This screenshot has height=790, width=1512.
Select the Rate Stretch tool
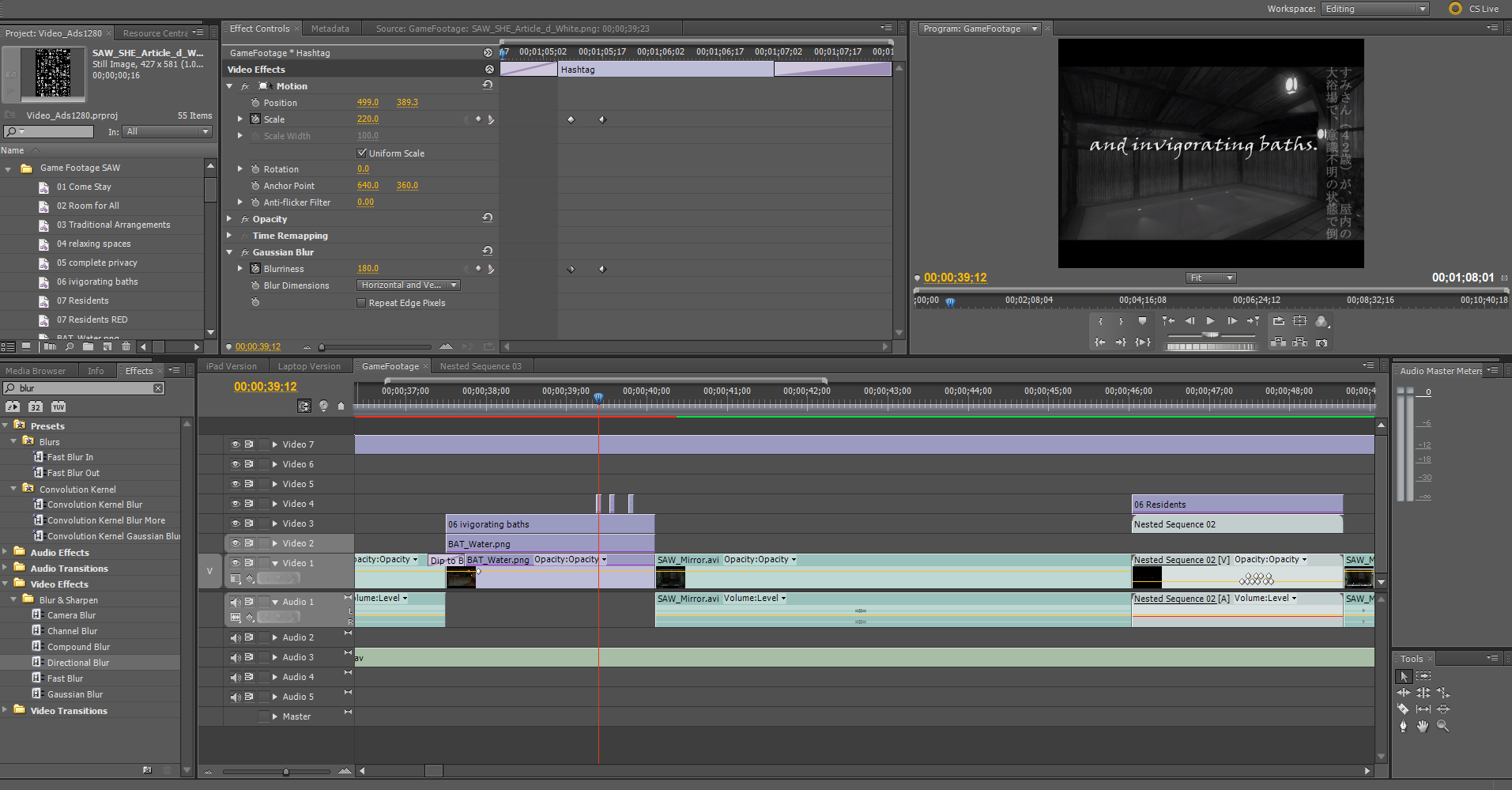1443,693
